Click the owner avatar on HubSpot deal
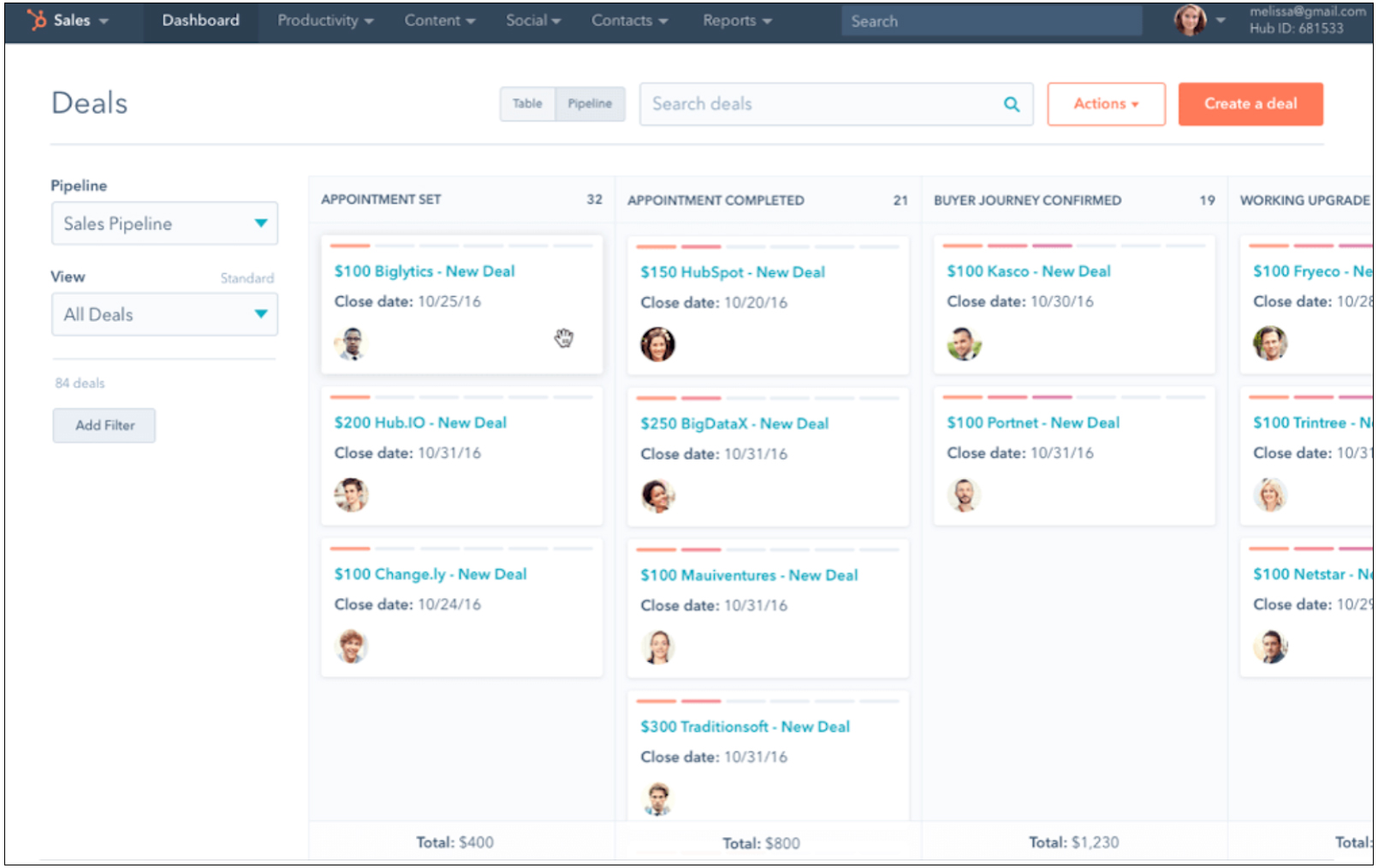Viewport: 1378px width, 868px height. (x=657, y=344)
